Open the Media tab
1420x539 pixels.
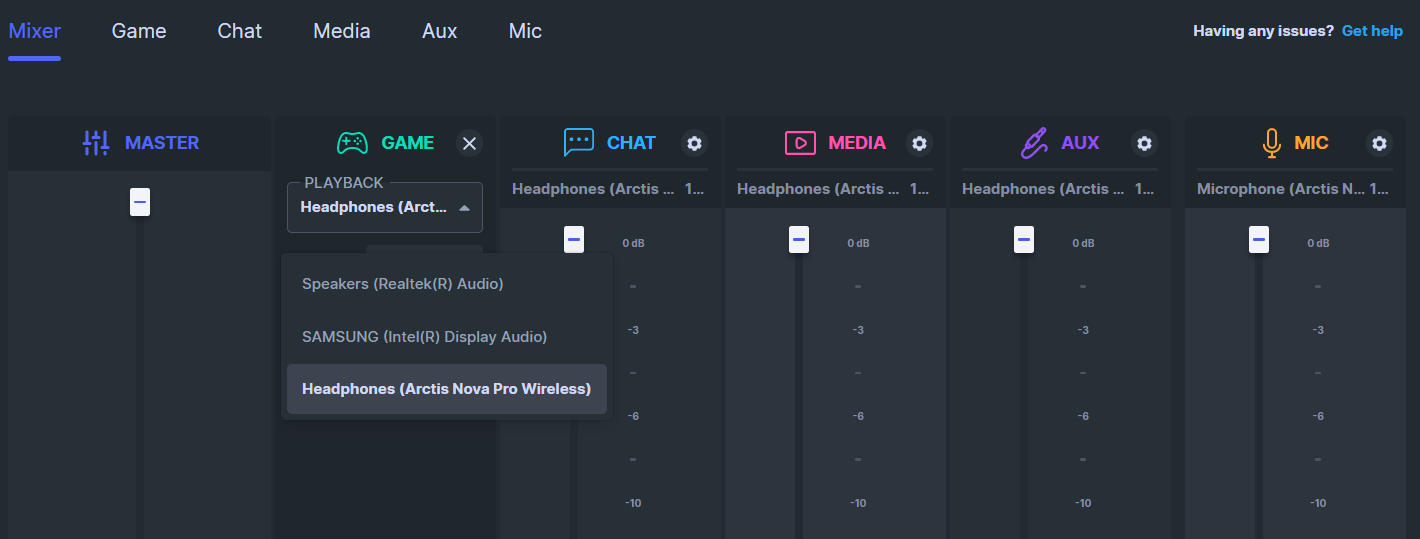[342, 31]
